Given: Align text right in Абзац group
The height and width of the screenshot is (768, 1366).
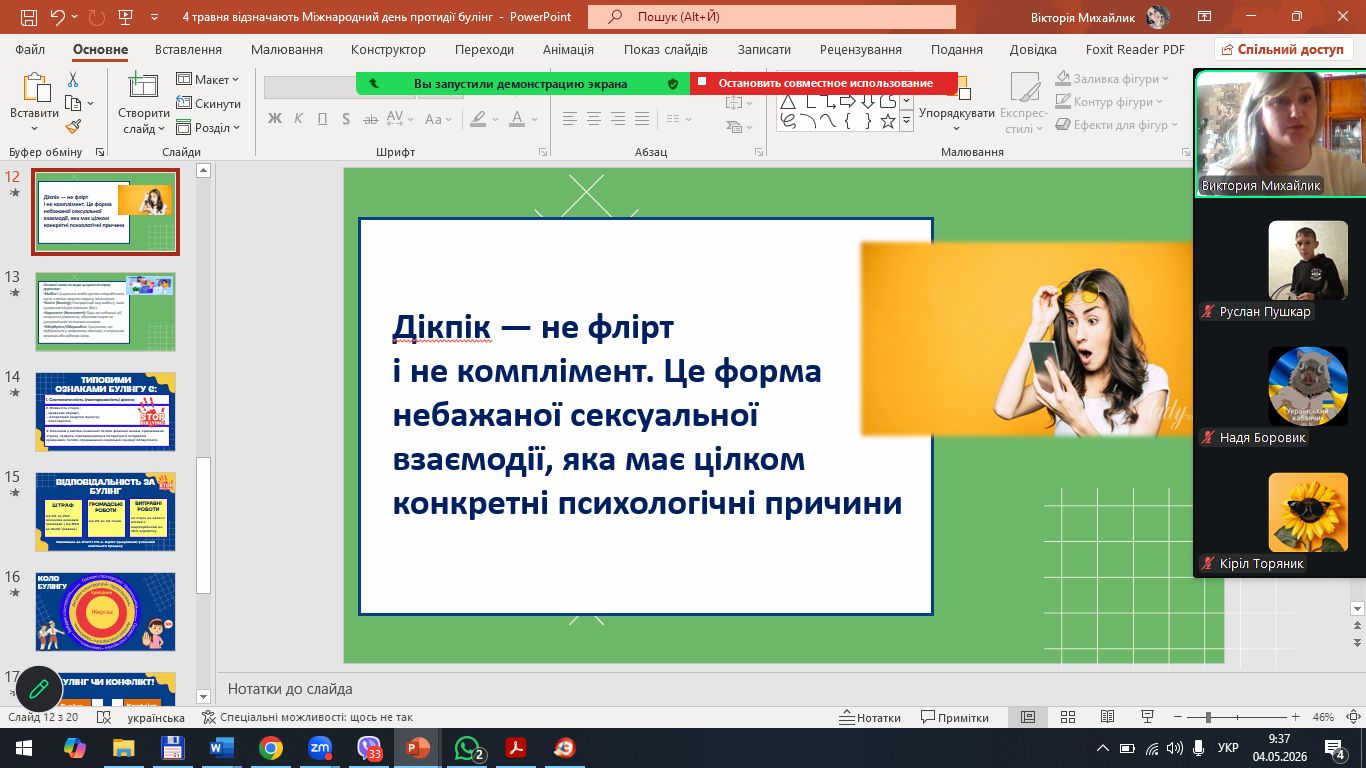Looking at the screenshot, I should tap(619, 119).
